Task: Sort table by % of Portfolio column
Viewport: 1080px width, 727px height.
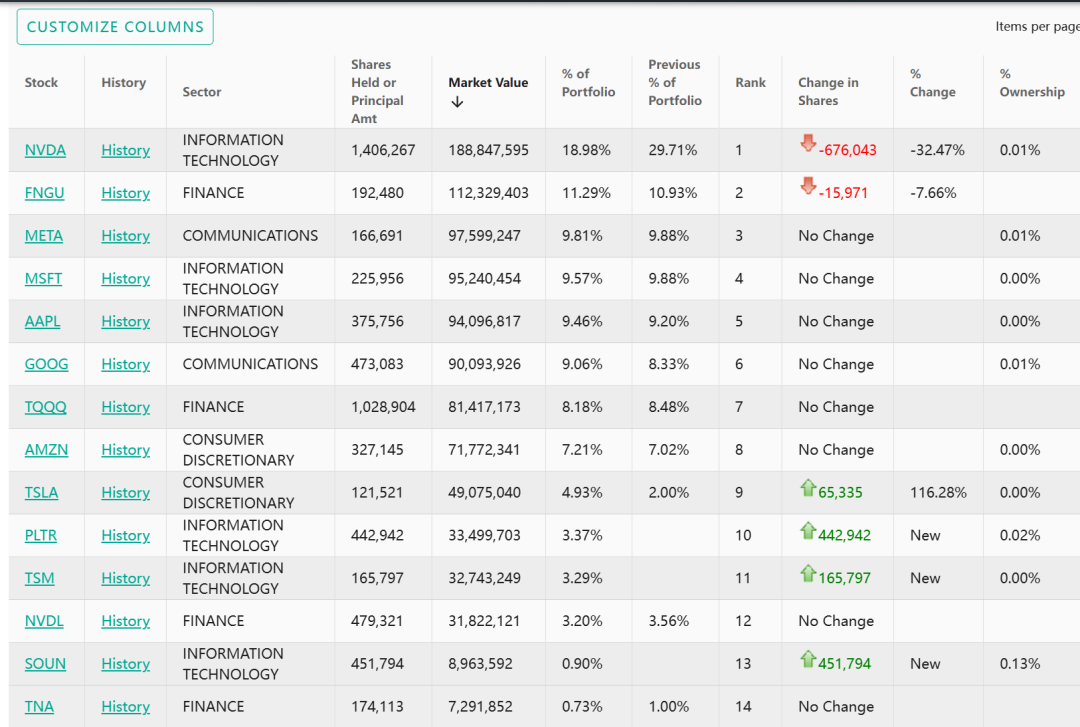Action: 588,83
